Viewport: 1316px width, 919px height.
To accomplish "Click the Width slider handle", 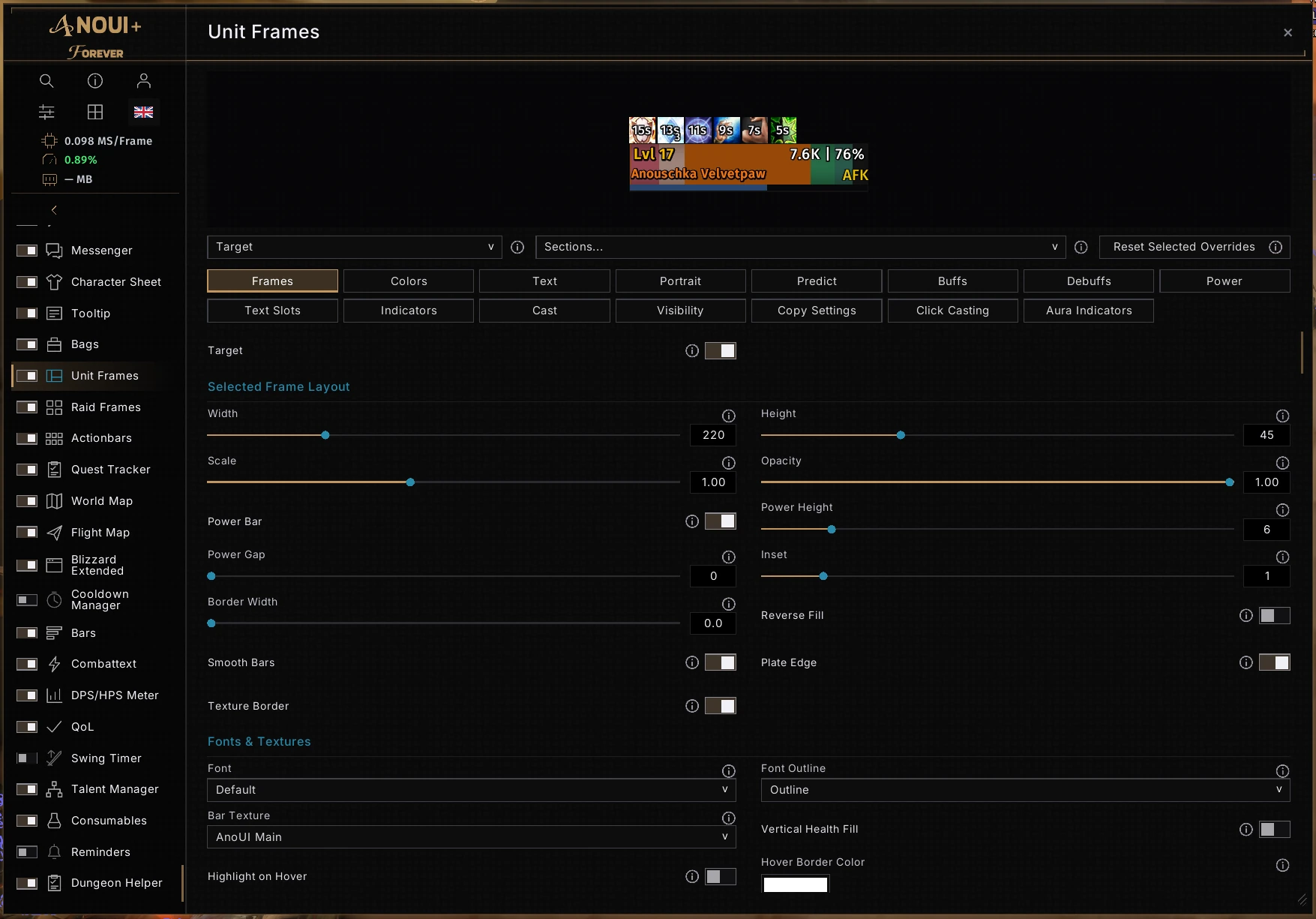I will pos(325,435).
